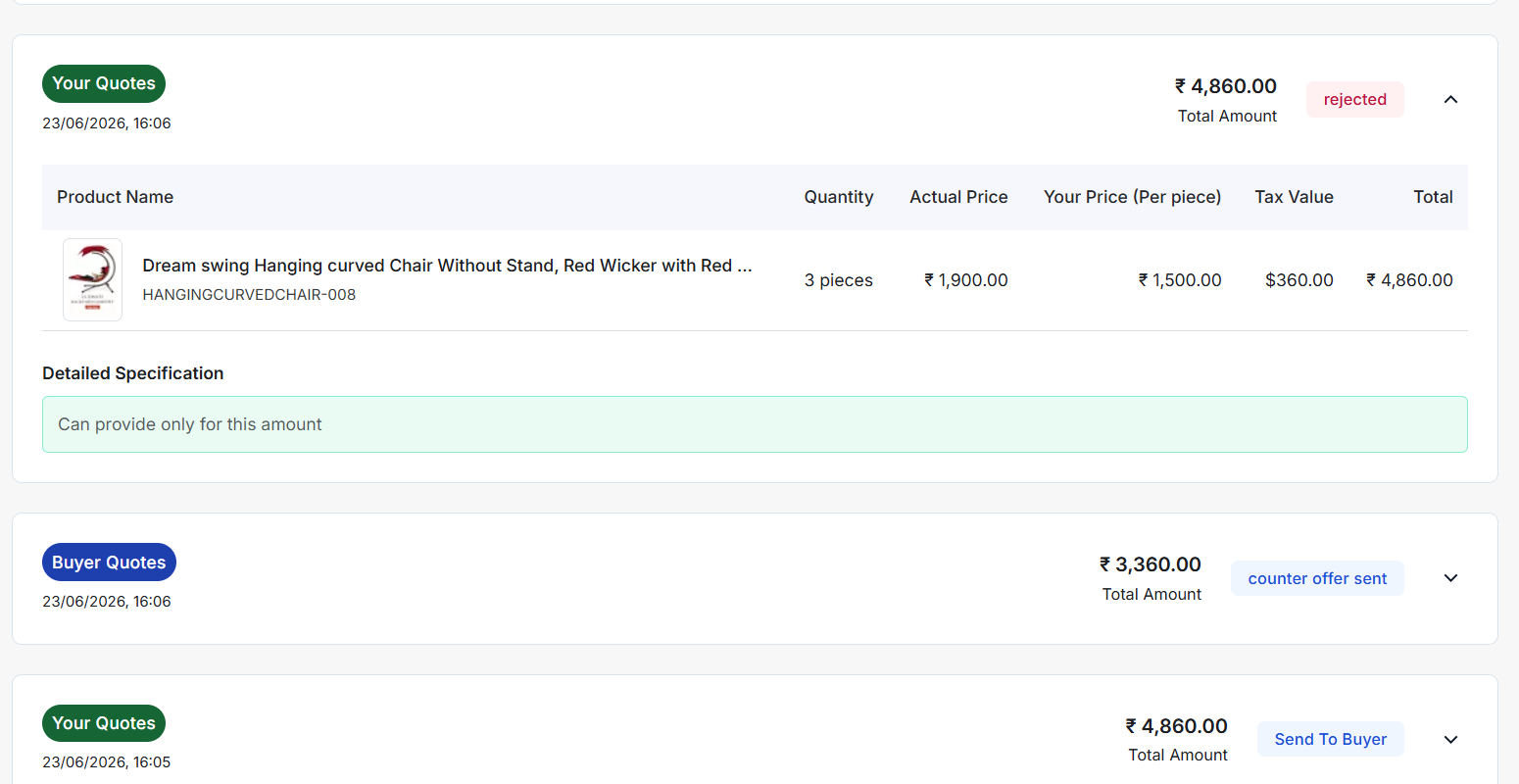The image size is (1519, 784).
Task: Click the top Your Quotes green badge
Action: point(104,83)
